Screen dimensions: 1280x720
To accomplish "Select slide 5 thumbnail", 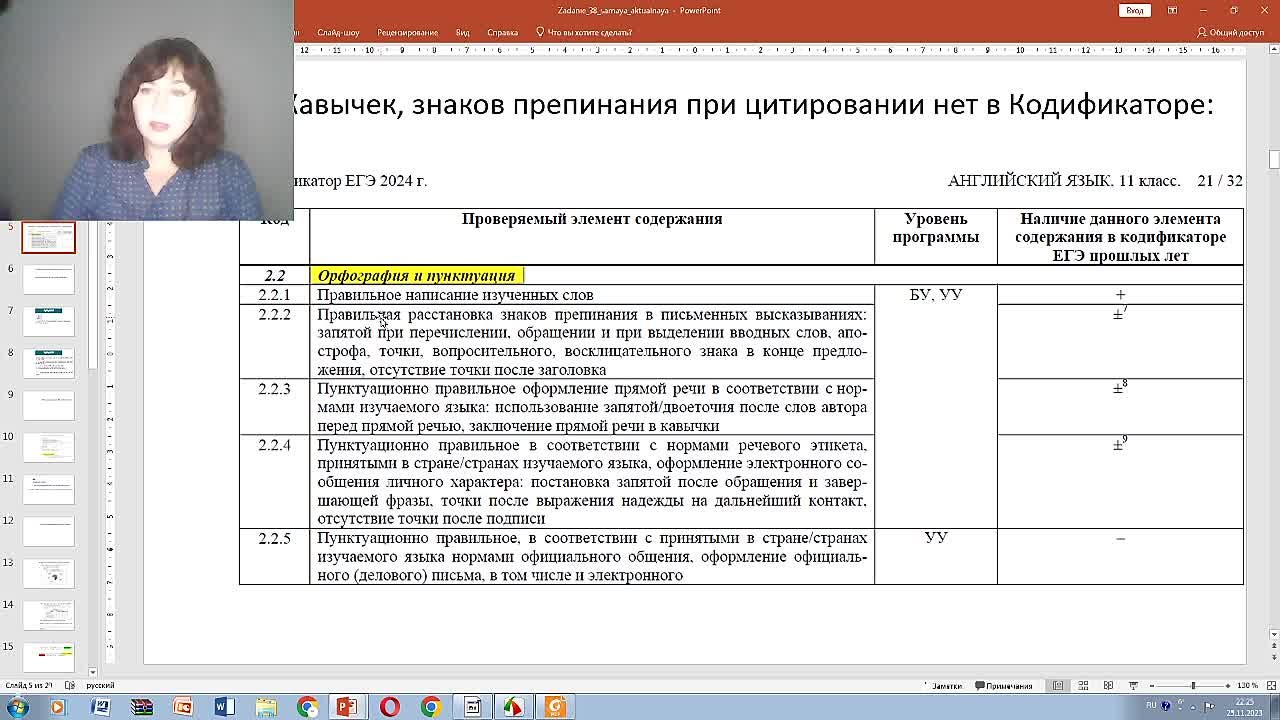I will tap(48, 238).
